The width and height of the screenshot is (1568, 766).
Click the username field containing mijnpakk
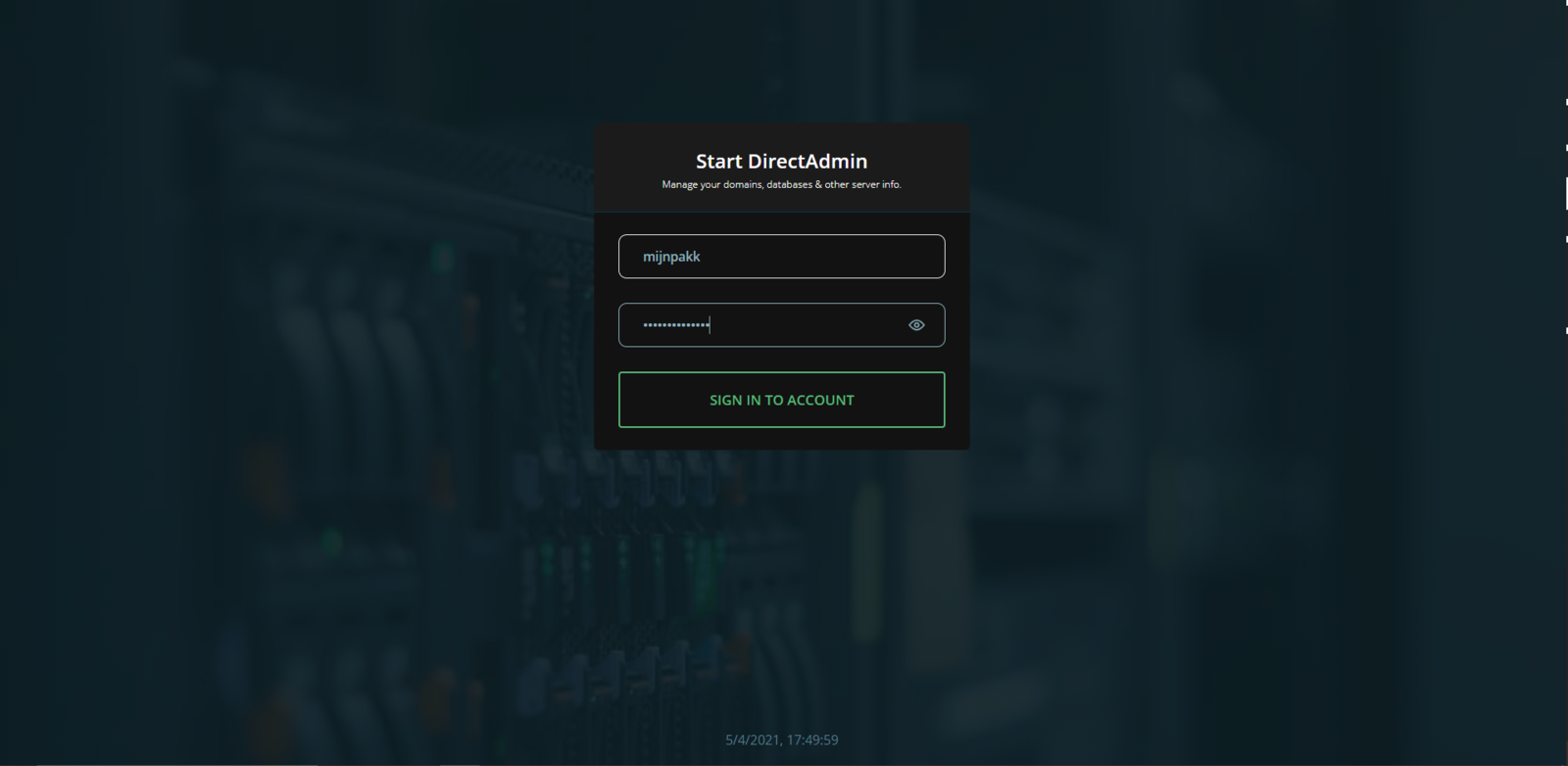781,257
